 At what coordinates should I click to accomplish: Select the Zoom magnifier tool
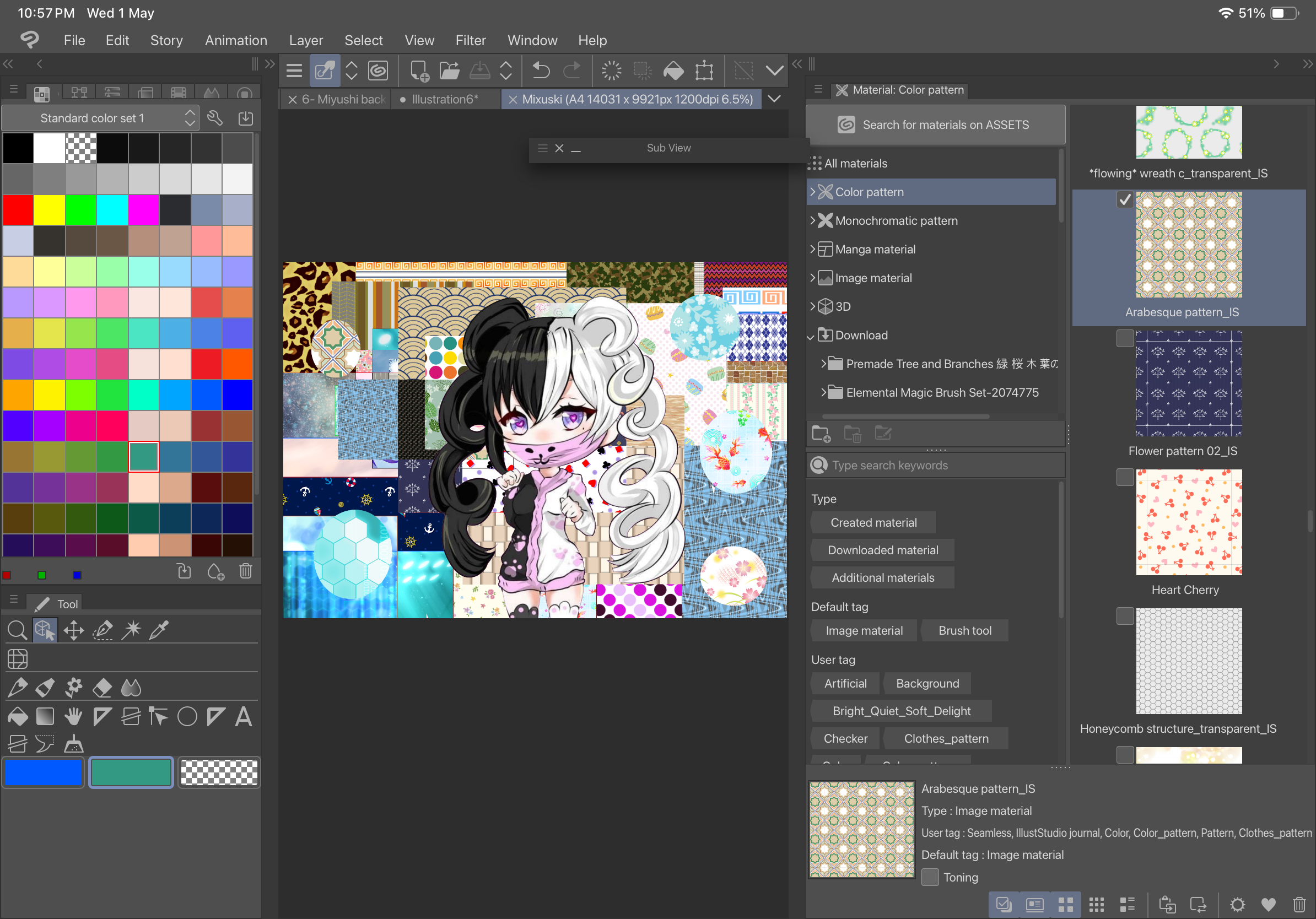click(x=17, y=630)
